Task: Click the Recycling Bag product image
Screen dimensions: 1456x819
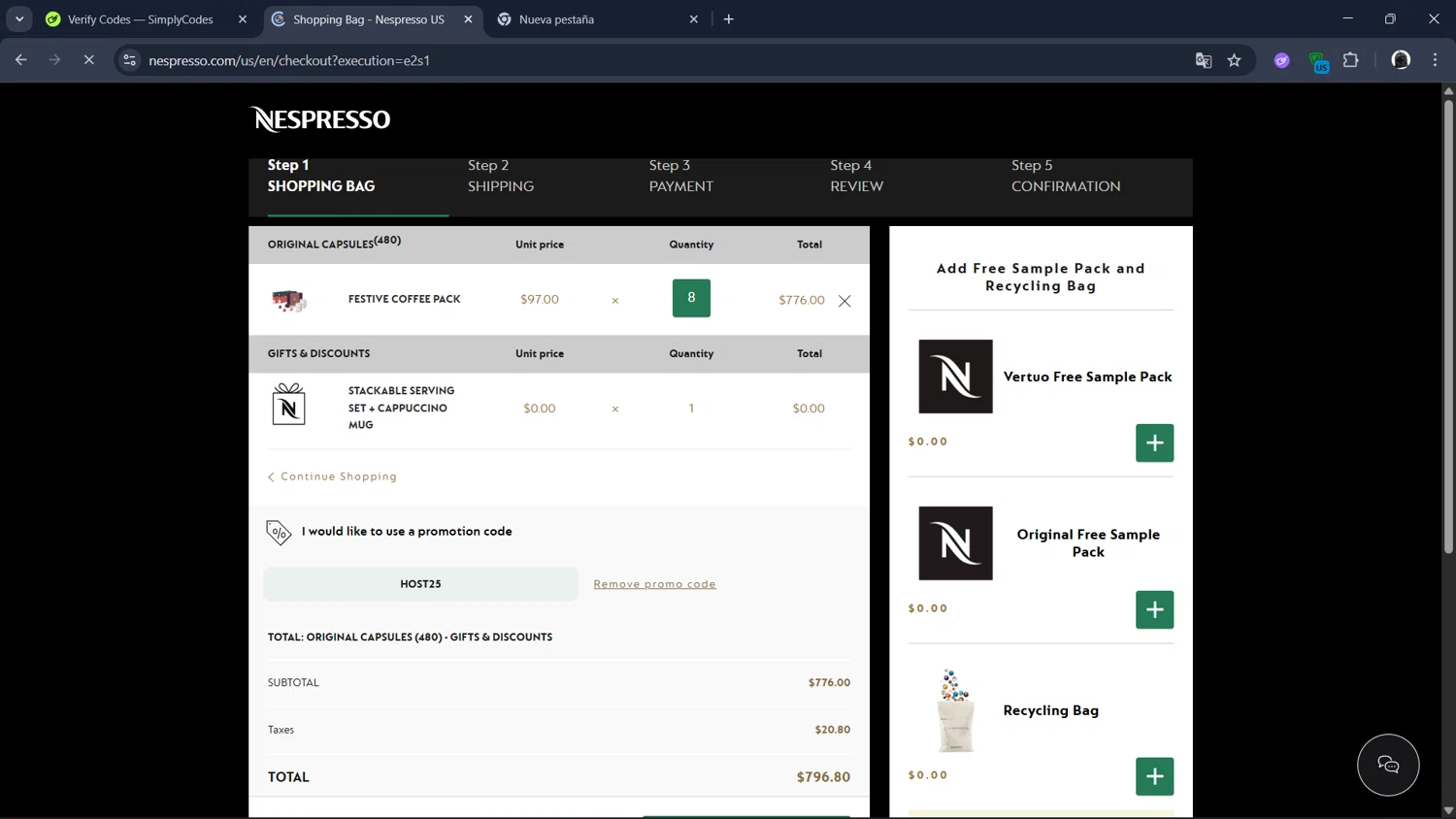Action: (x=955, y=710)
